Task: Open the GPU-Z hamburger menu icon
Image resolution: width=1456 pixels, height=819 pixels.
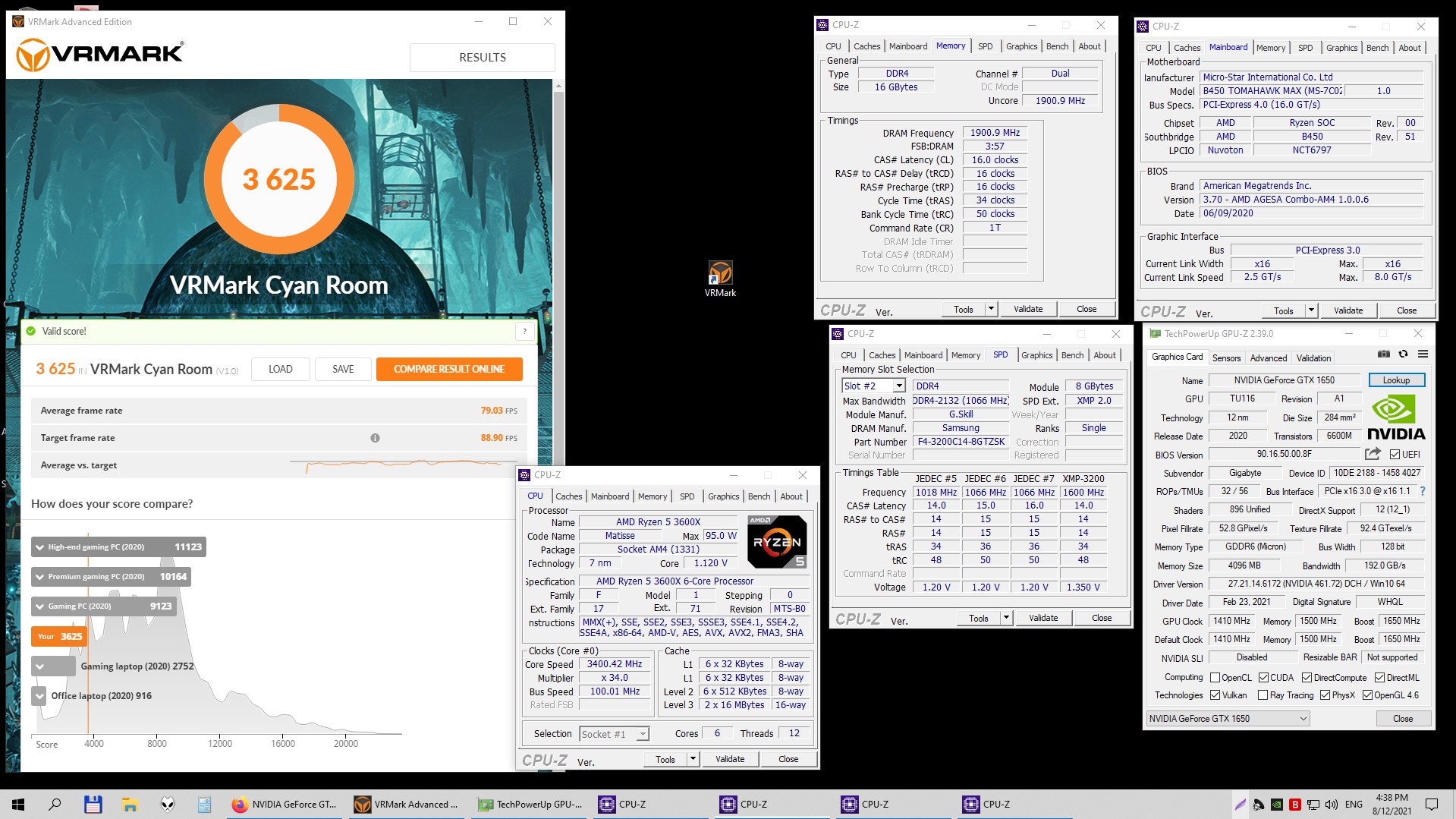Action: [1423, 354]
